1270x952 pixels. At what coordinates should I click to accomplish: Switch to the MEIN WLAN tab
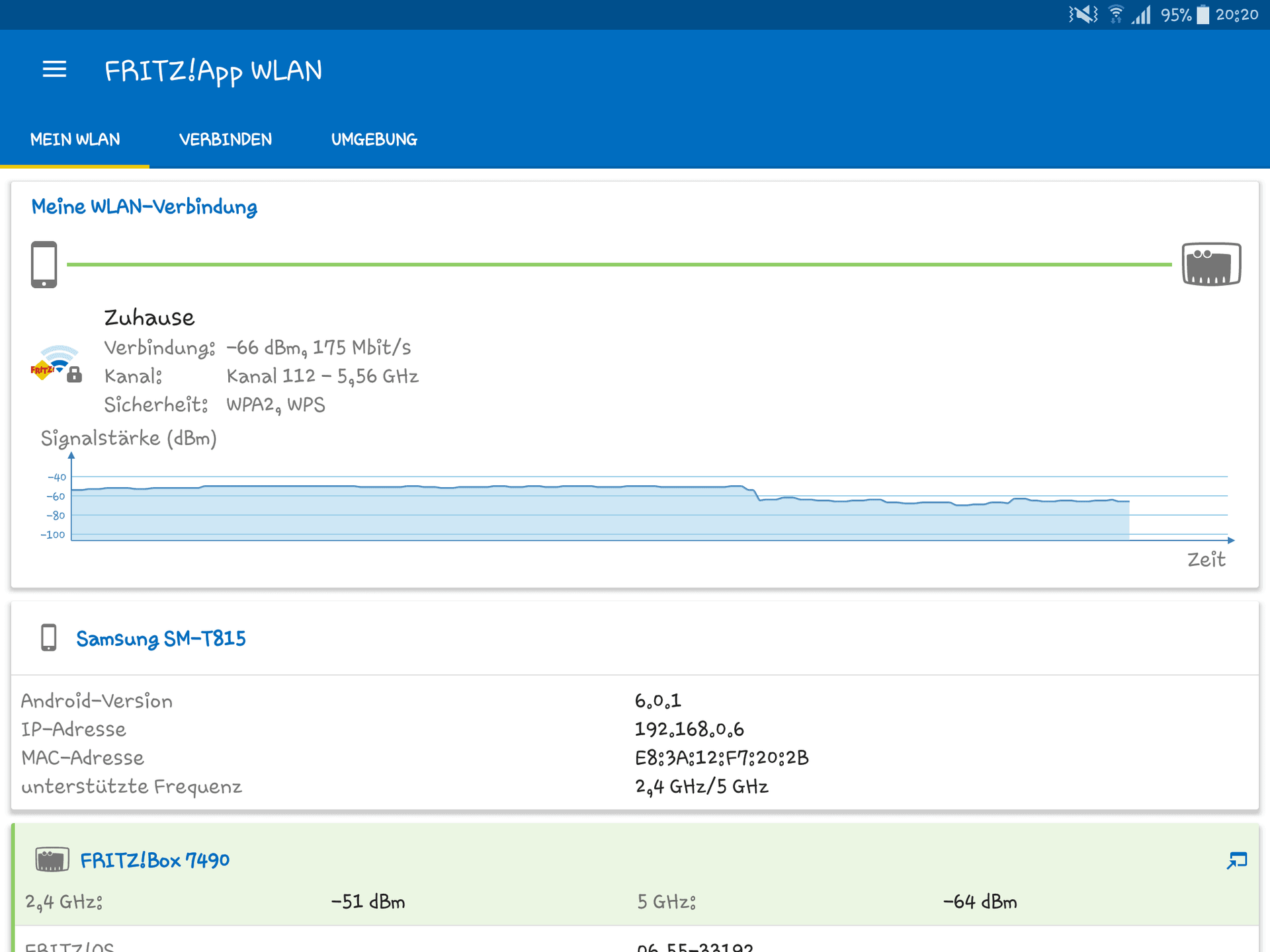(x=75, y=139)
